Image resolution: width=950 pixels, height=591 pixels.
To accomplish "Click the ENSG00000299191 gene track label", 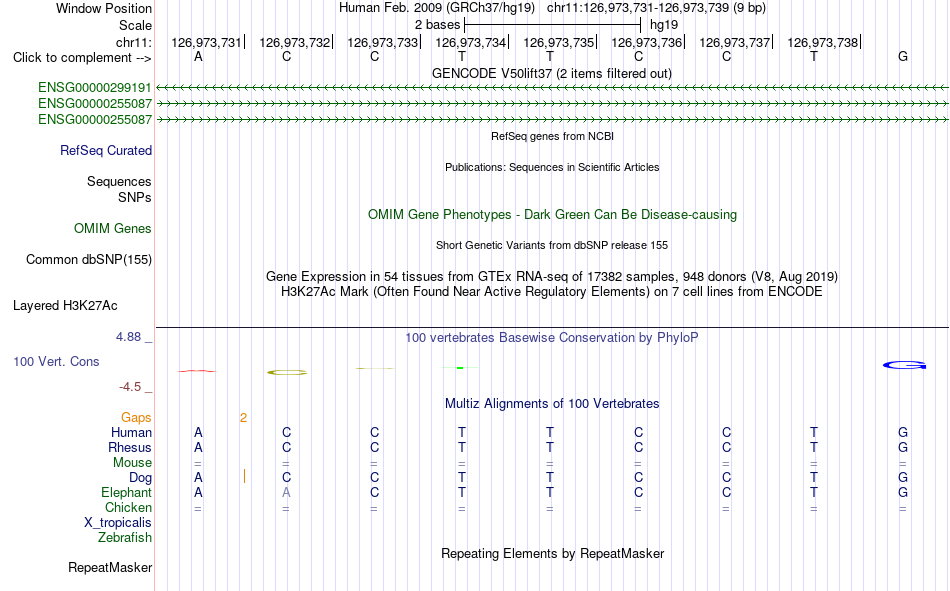I will click(x=95, y=88).
